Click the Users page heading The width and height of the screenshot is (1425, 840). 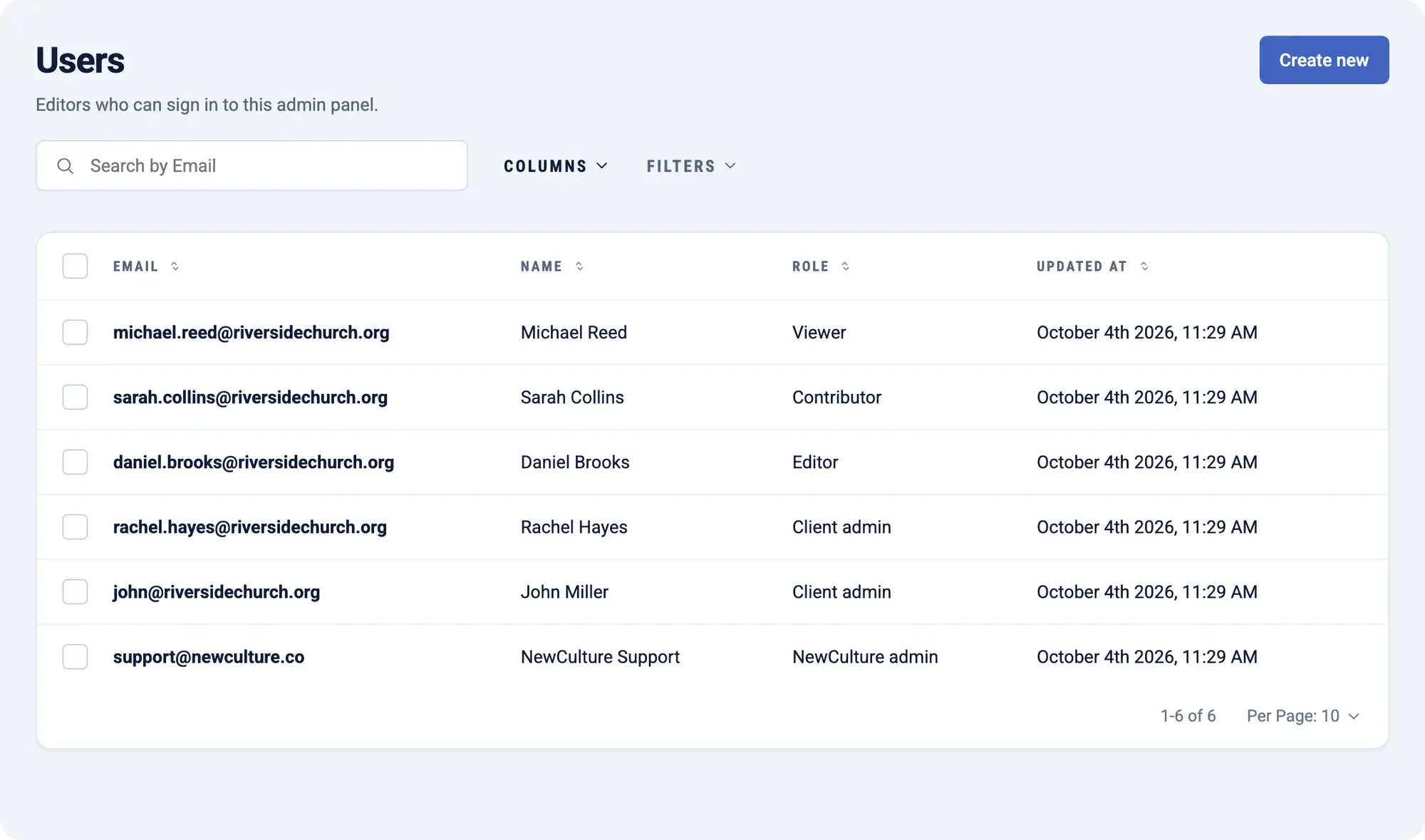coord(80,61)
